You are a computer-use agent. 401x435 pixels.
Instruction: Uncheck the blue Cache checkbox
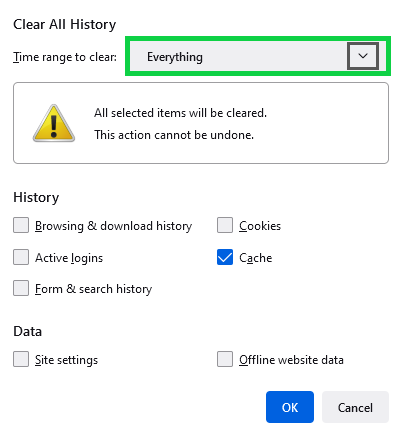coord(225,257)
